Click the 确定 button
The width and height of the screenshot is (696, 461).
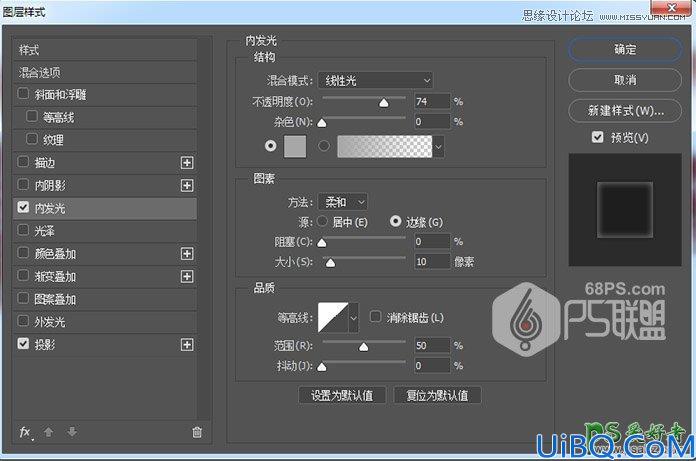click(625, 49)
